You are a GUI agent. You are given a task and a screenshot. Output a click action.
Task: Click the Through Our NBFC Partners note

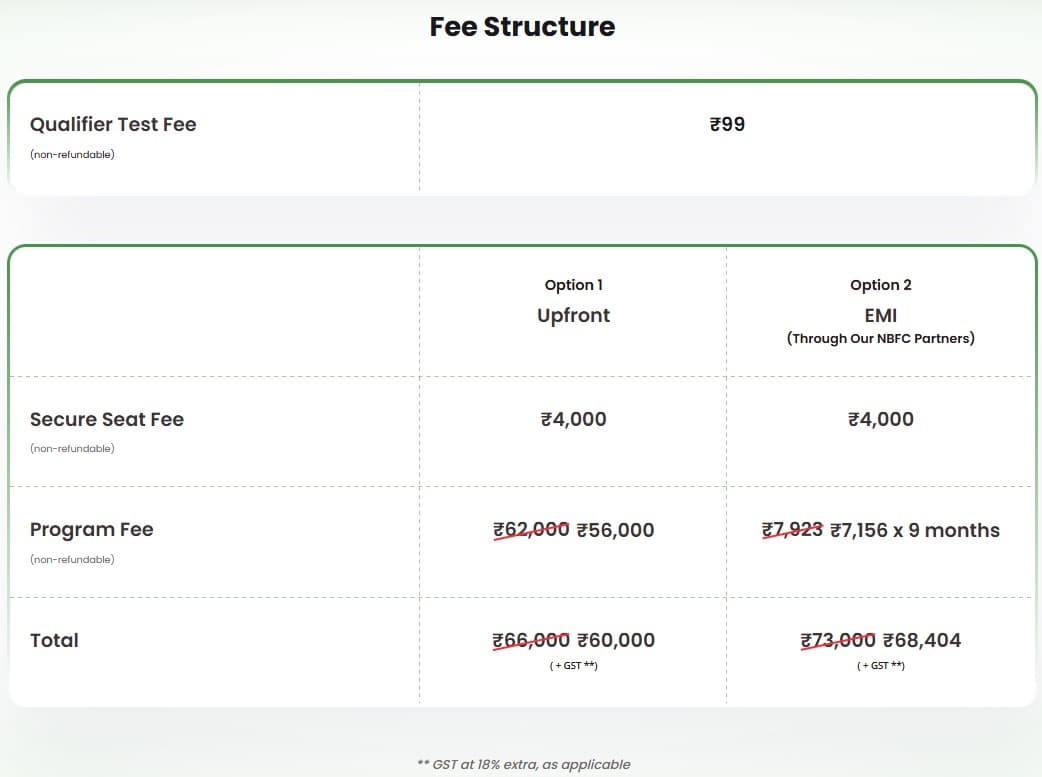pos(880,339)
